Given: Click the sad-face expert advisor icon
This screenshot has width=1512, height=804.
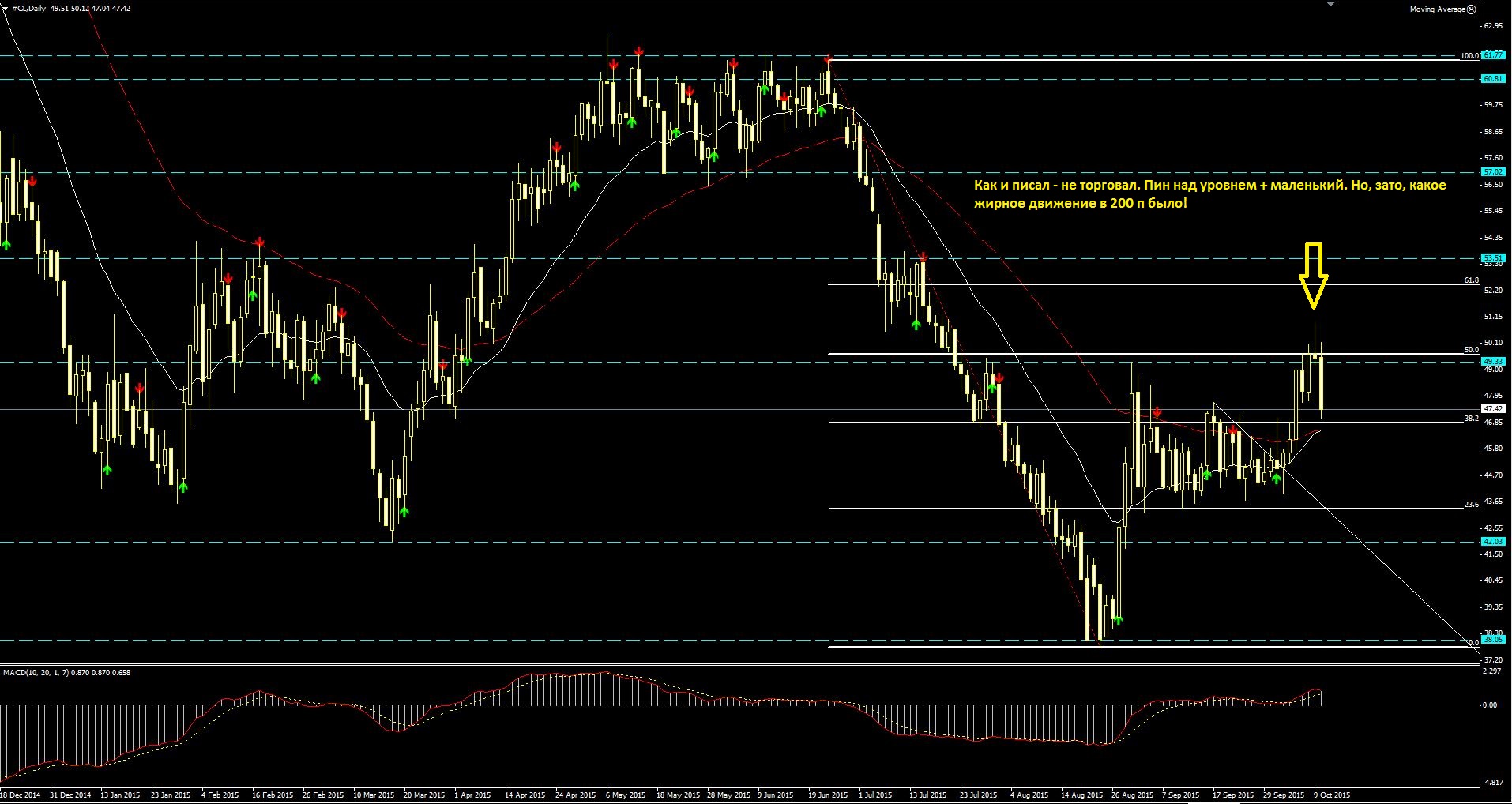Looking at the screenshot, I should pyautogui.click(x=1471, y=9).
